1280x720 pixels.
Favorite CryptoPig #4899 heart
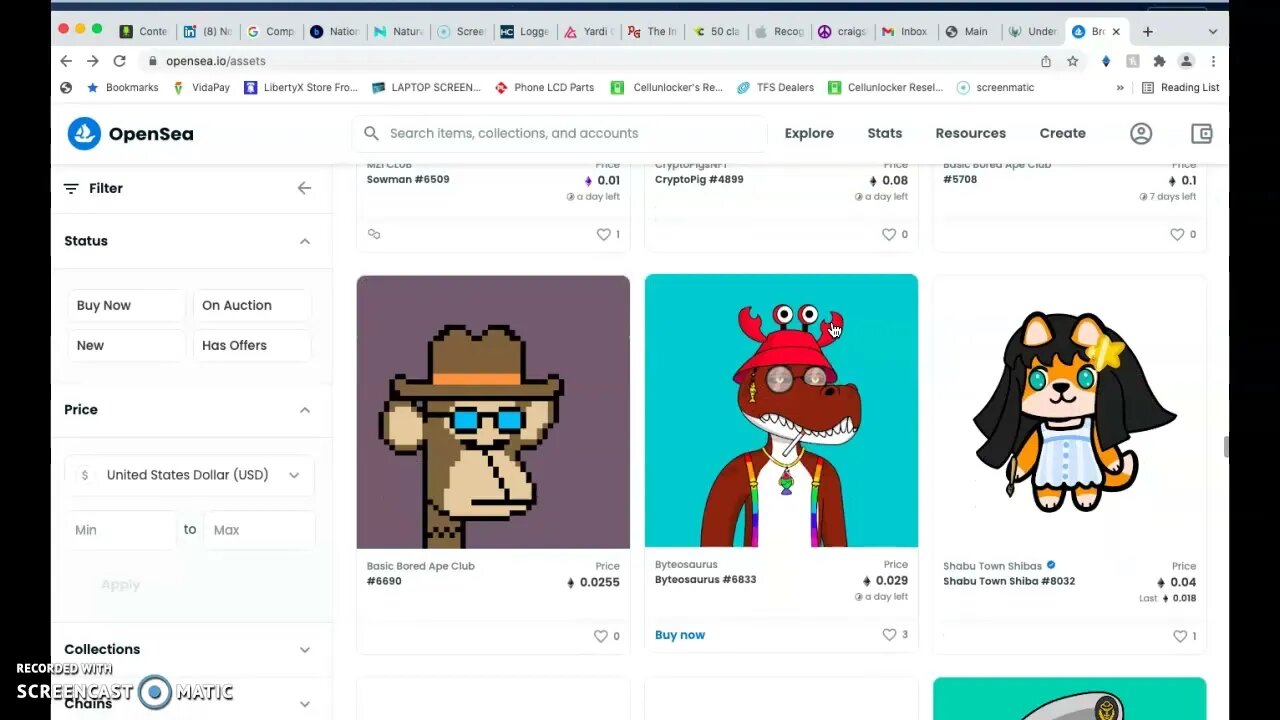tap(889, 234)
